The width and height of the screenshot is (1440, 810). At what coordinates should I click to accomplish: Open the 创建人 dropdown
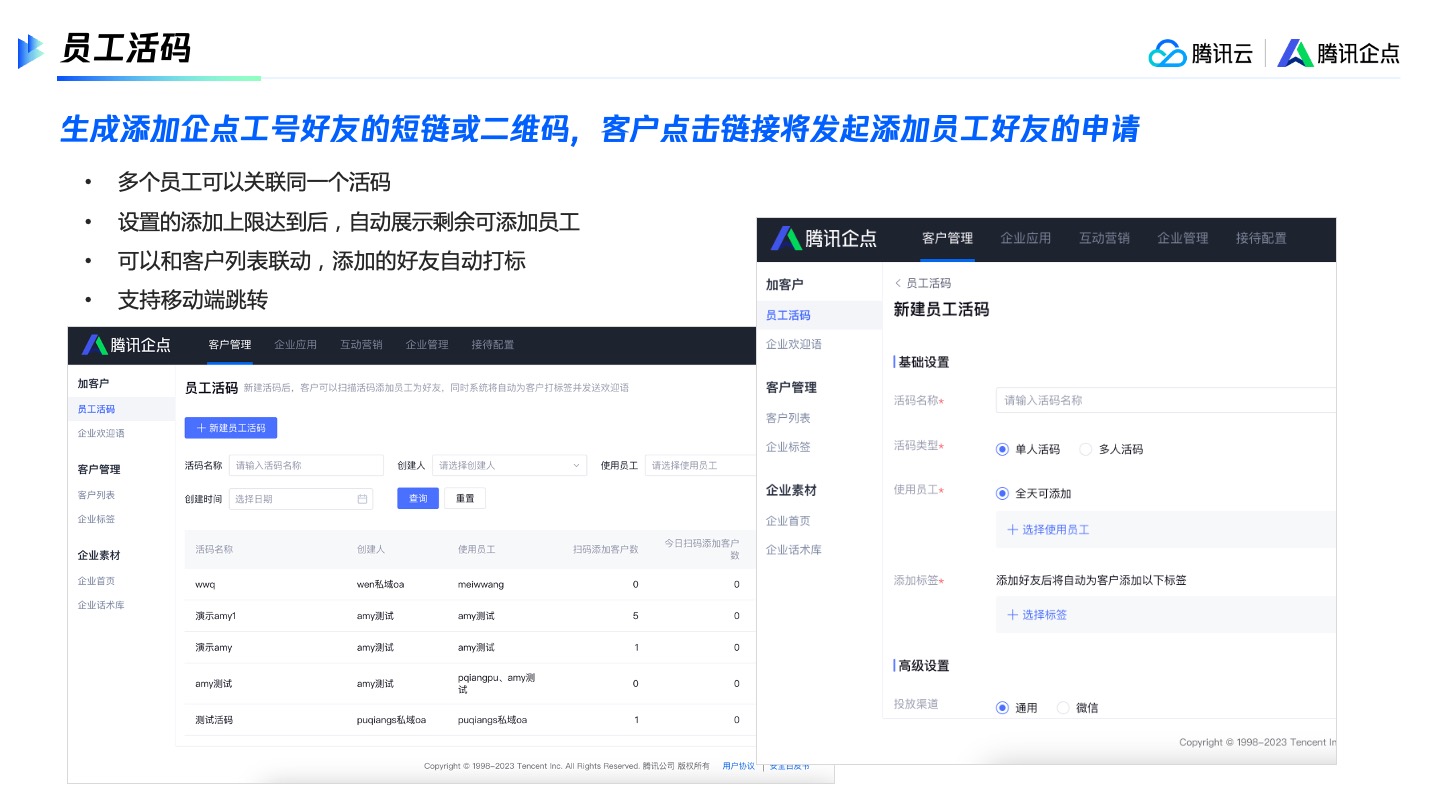pyautogui.click(x=509, y=465)
